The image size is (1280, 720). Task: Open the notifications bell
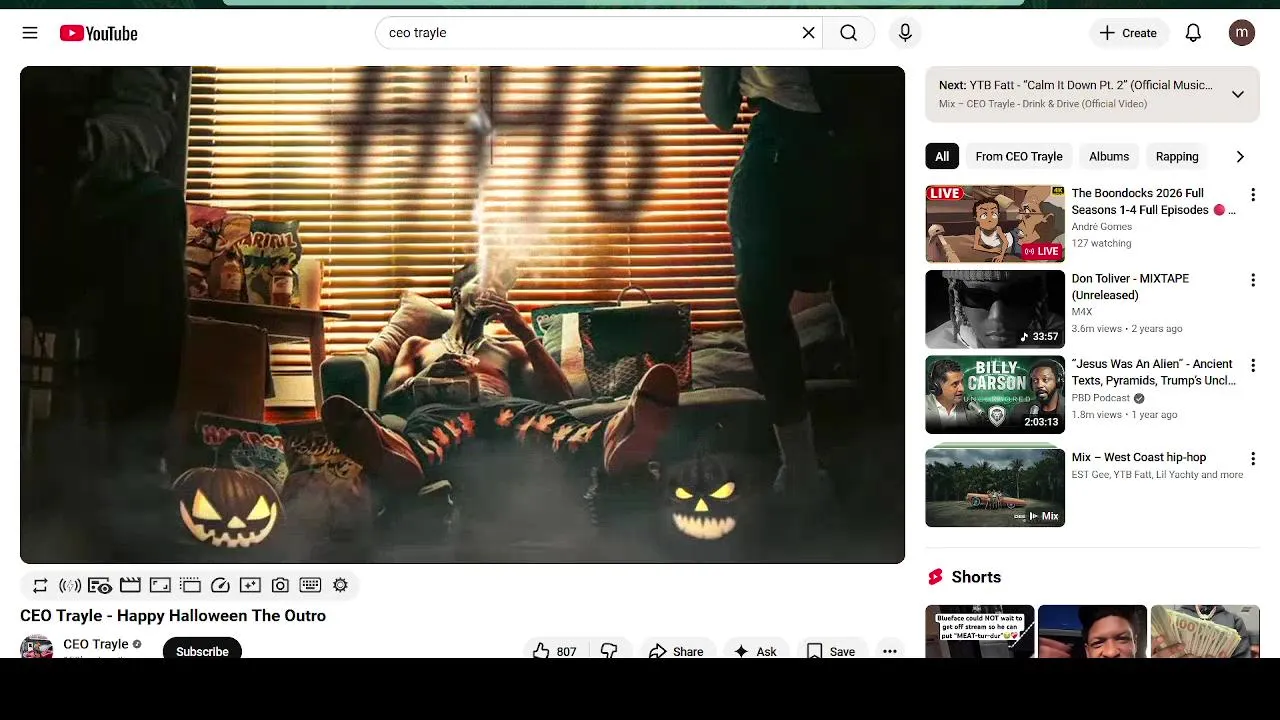point(1193,33)
